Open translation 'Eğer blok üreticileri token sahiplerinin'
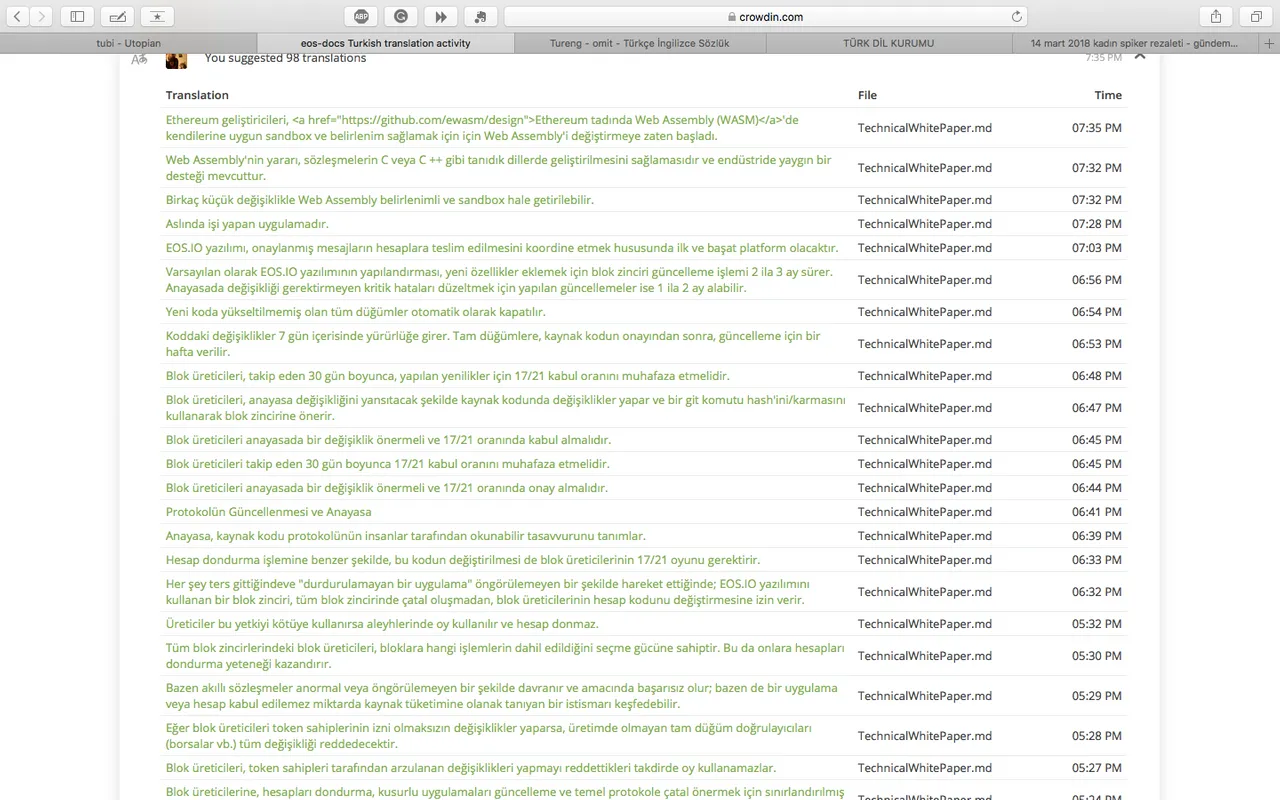The image size is (1280, 800). tap(488, 736)
